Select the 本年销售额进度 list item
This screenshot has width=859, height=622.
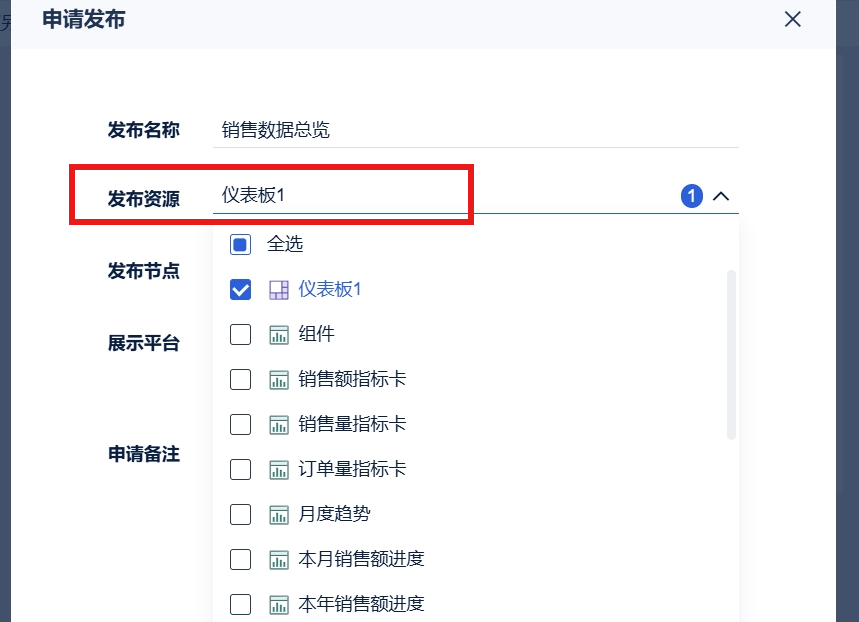476,604
